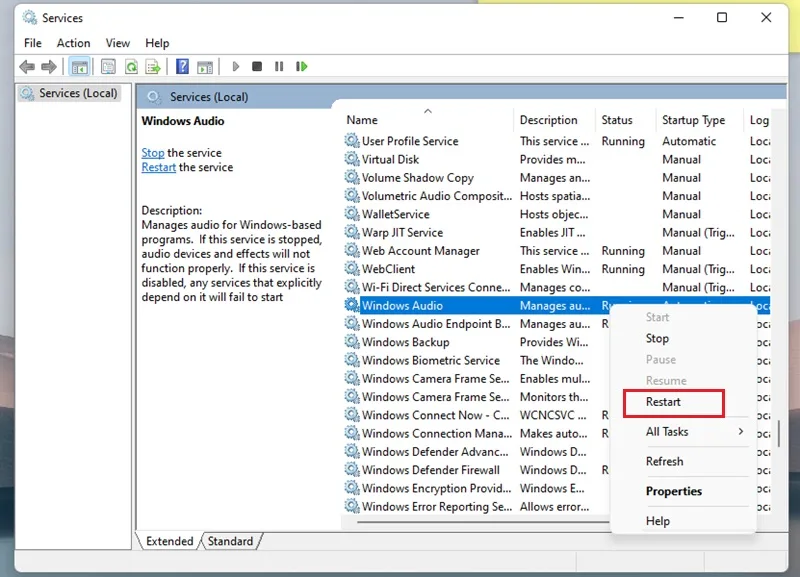Image resolution: width=800 pixels, height=577 pixels.
Task: Click the Start Service play icon
Action: [x=235, y=66]
